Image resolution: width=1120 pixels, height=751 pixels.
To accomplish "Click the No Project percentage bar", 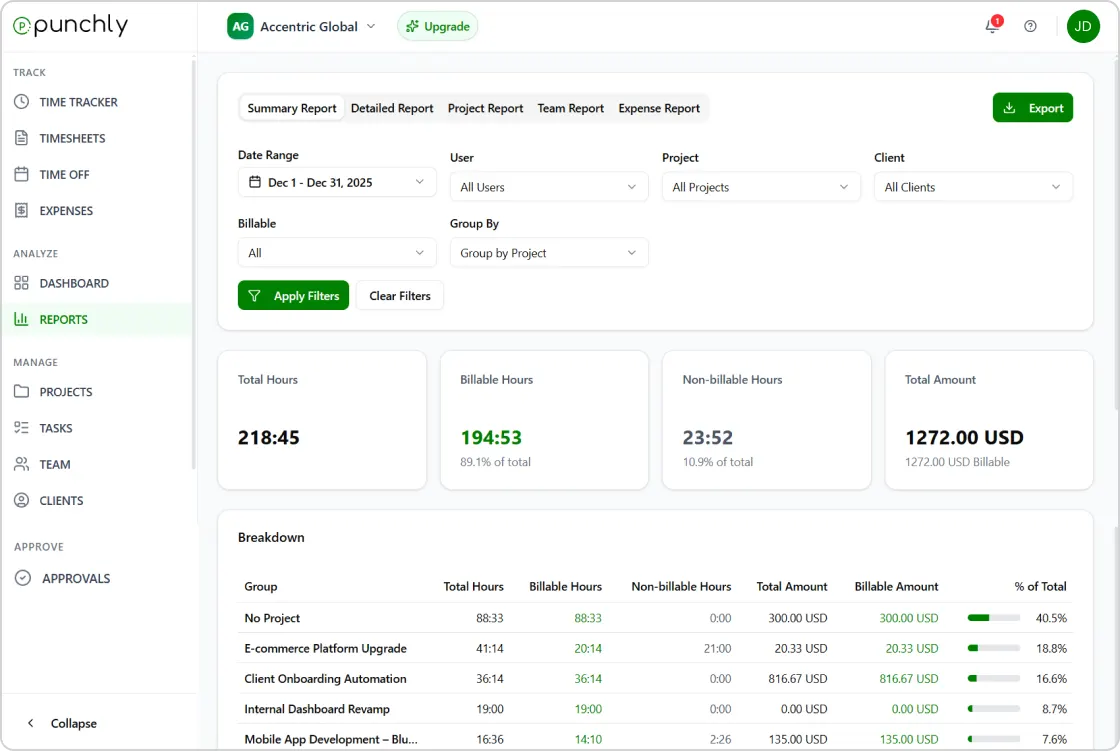I will [x=993, y=618].
